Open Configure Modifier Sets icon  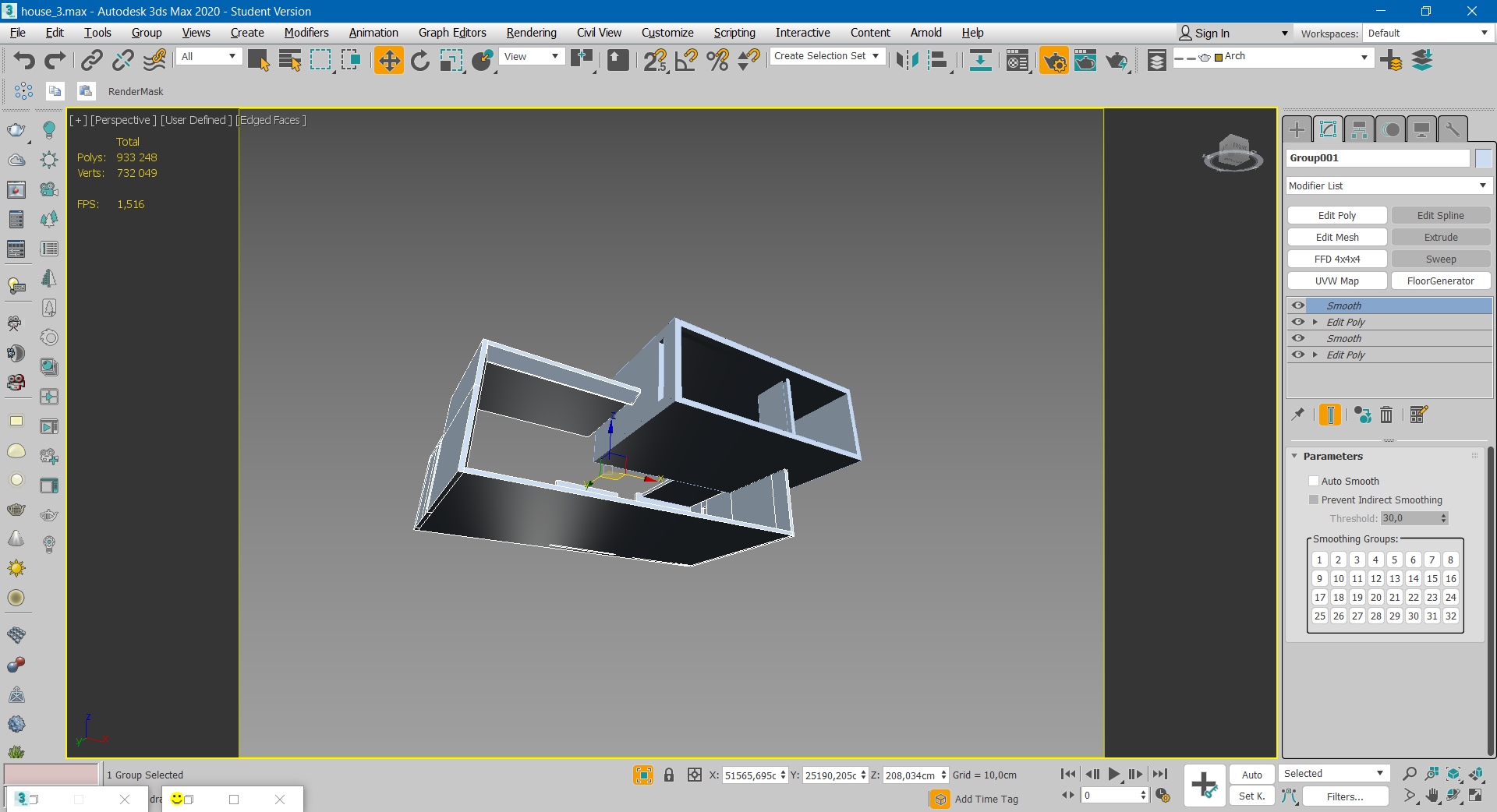click(1419, 415)
